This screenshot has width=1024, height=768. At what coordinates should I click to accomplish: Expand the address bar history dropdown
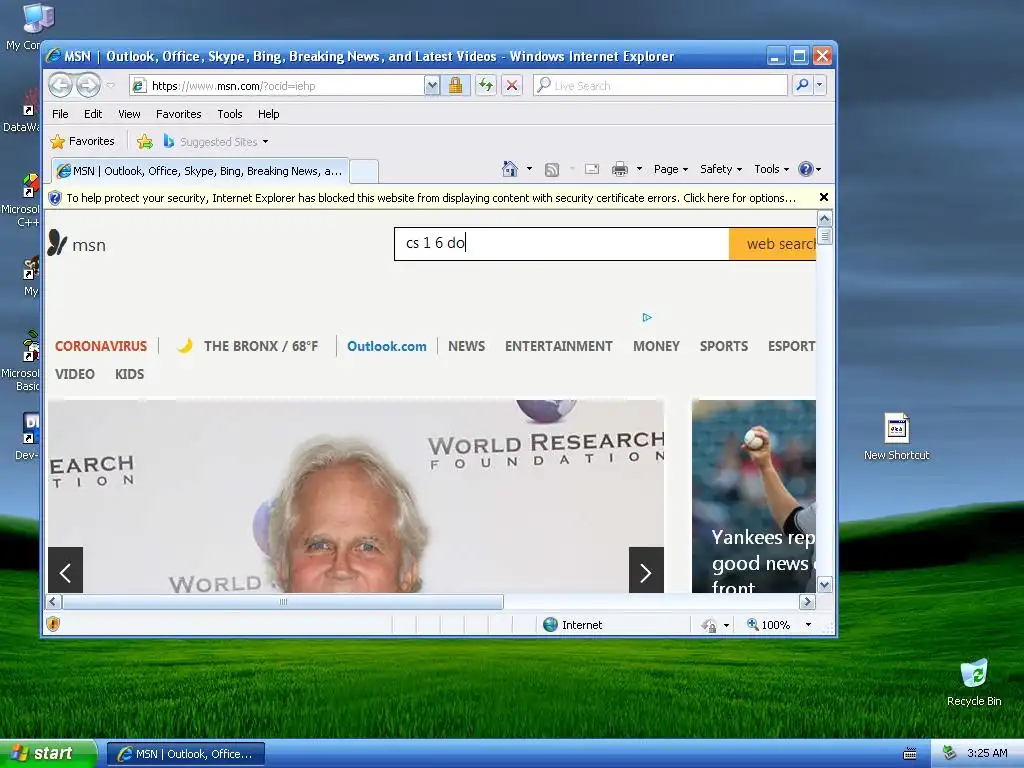pyautogui.click(x=432, y=86)
